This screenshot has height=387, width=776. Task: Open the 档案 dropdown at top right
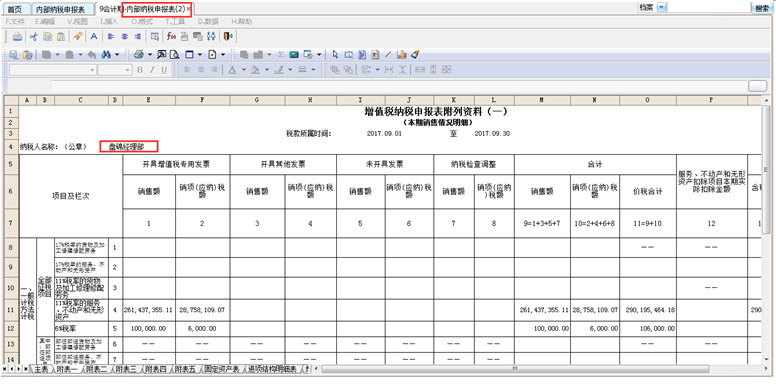pyautogui.click(x=662, y=8)
